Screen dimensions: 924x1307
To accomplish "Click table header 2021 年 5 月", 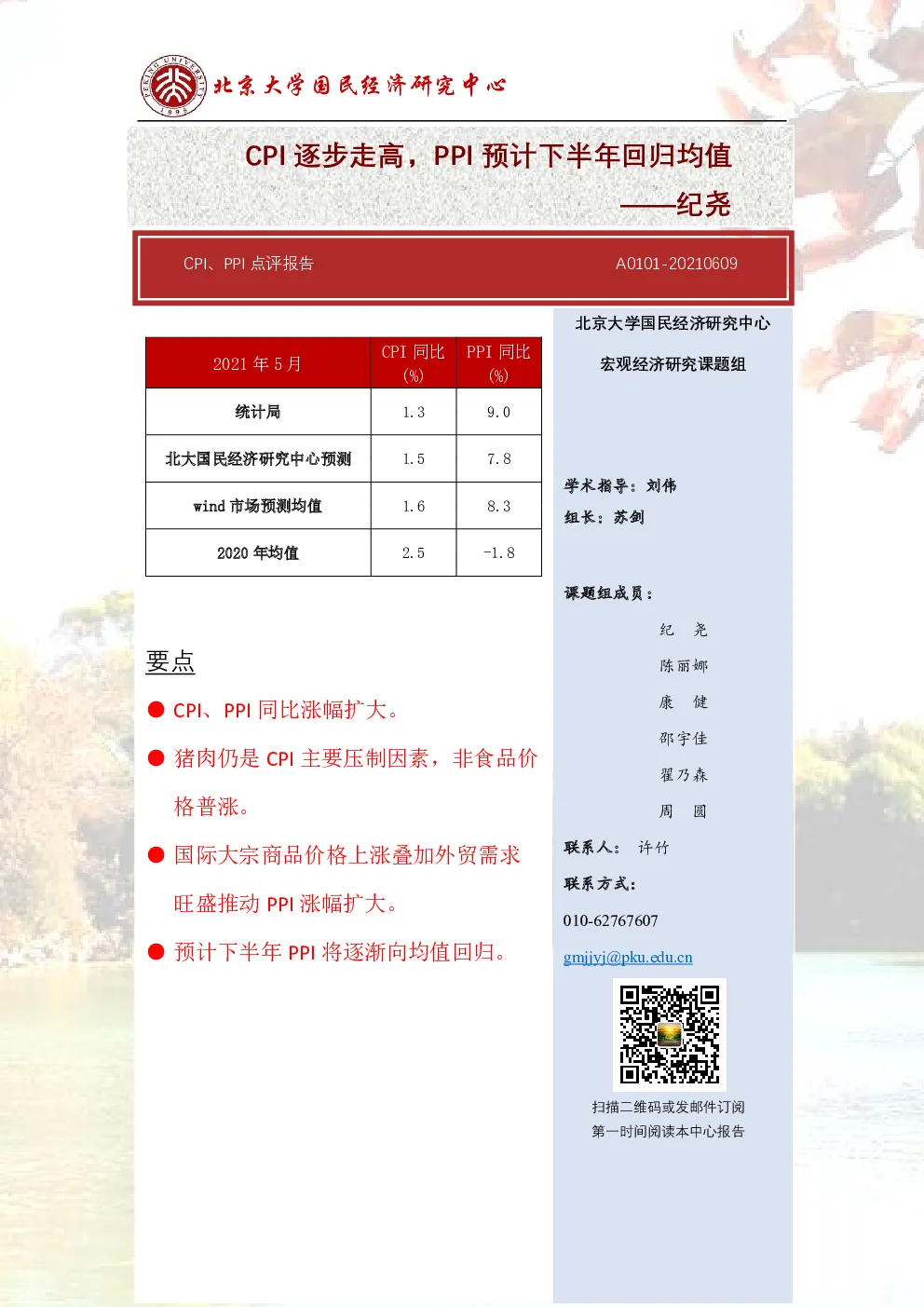I will [x=258, y=363].
